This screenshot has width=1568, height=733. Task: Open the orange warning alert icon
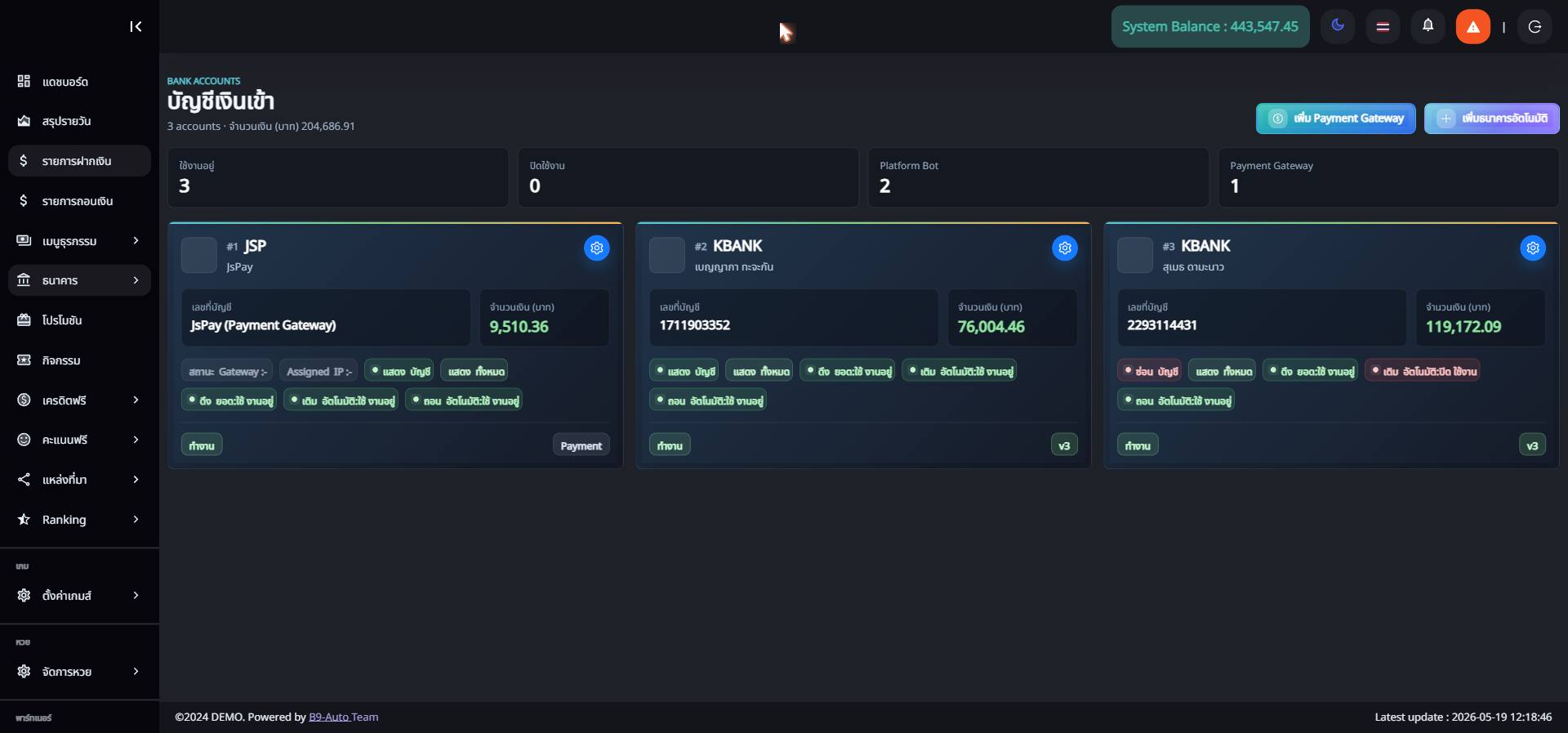[1473, 27]
